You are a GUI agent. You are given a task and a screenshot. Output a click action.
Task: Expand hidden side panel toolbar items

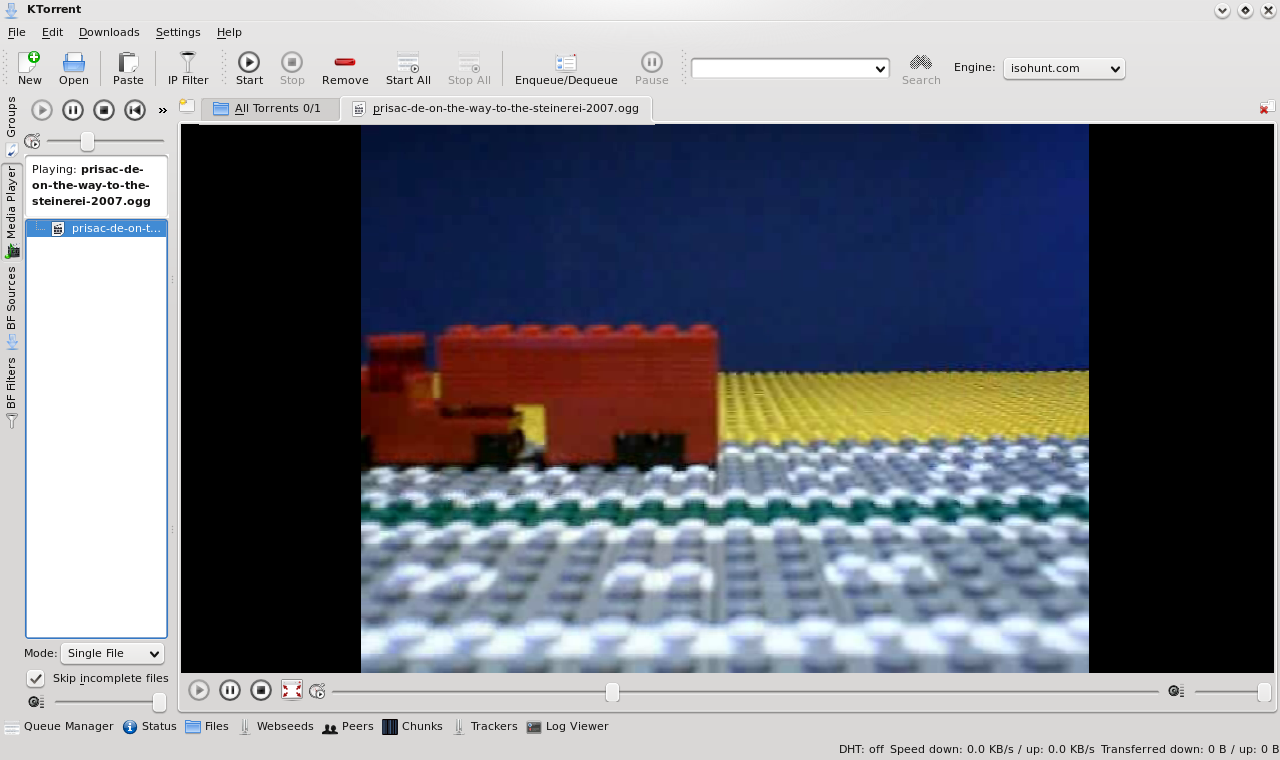click(162, 110)
